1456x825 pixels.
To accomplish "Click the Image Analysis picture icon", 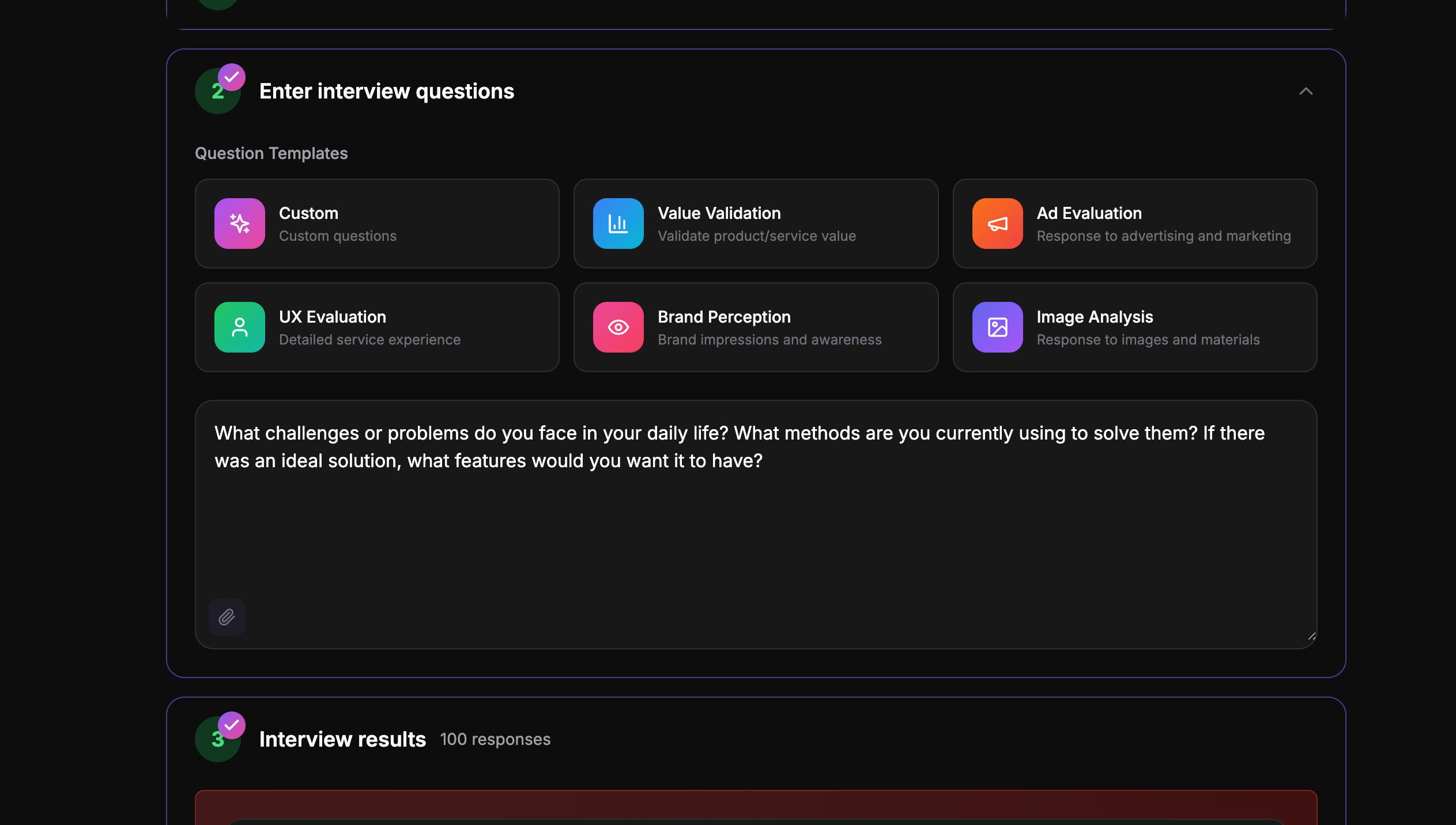I will (x=997, y=327).
